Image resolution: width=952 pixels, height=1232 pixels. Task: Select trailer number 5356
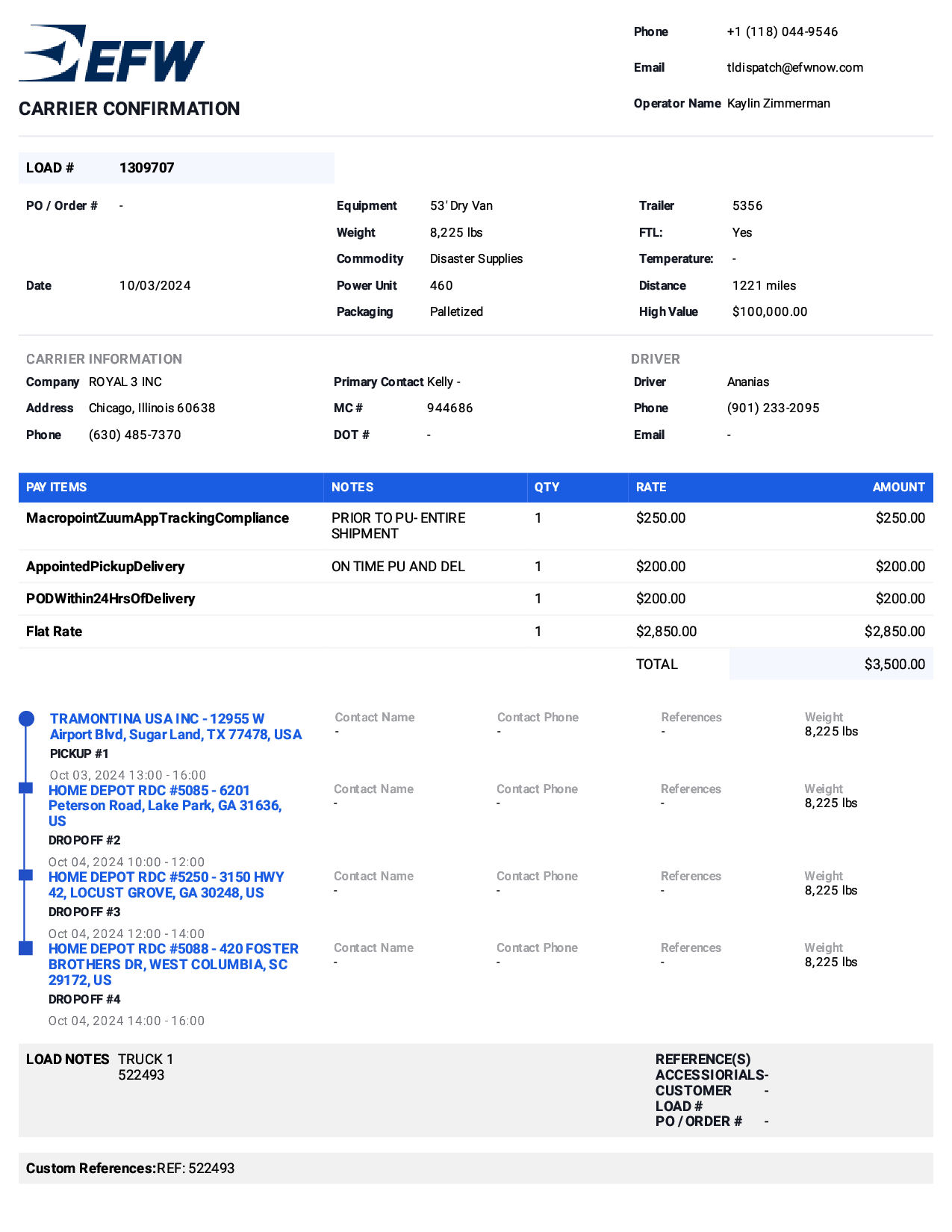[747, 205]
